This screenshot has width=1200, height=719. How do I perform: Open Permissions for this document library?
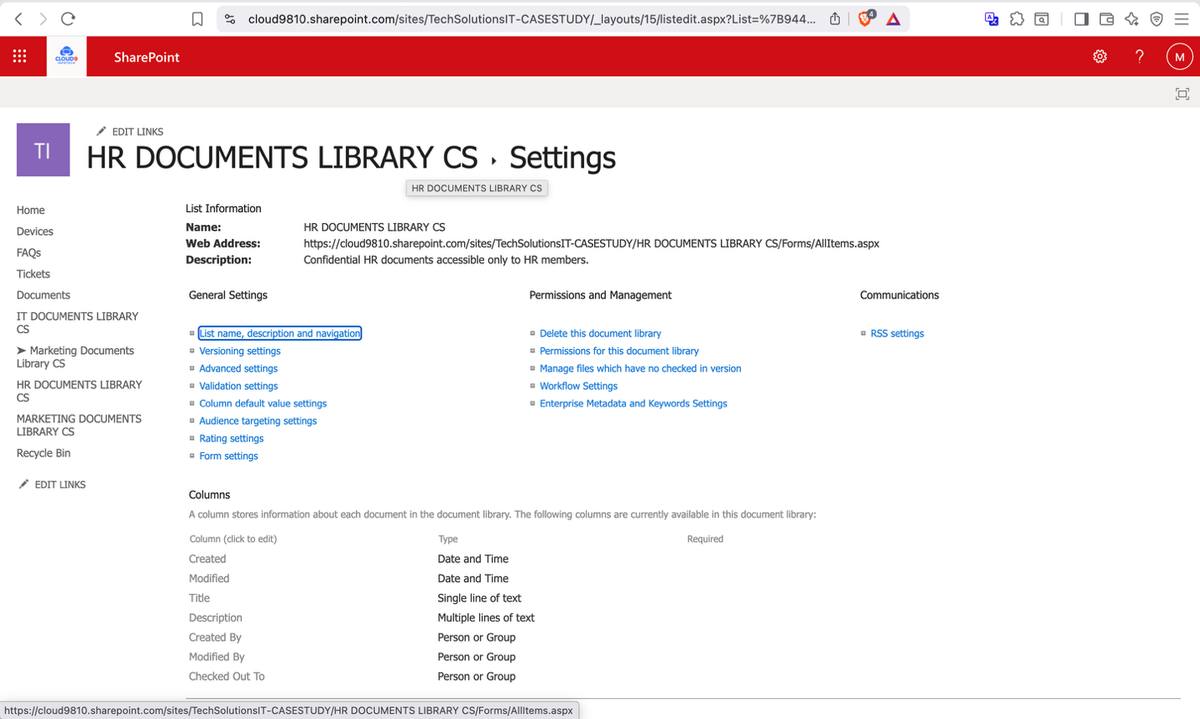pos(619,351)
